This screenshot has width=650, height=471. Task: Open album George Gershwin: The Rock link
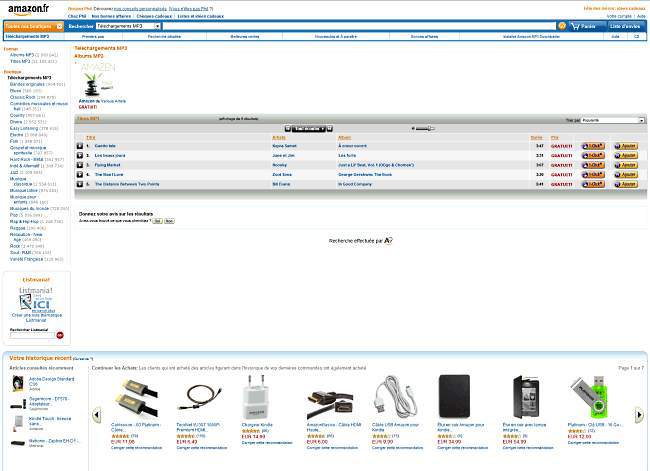click(365, 175)
